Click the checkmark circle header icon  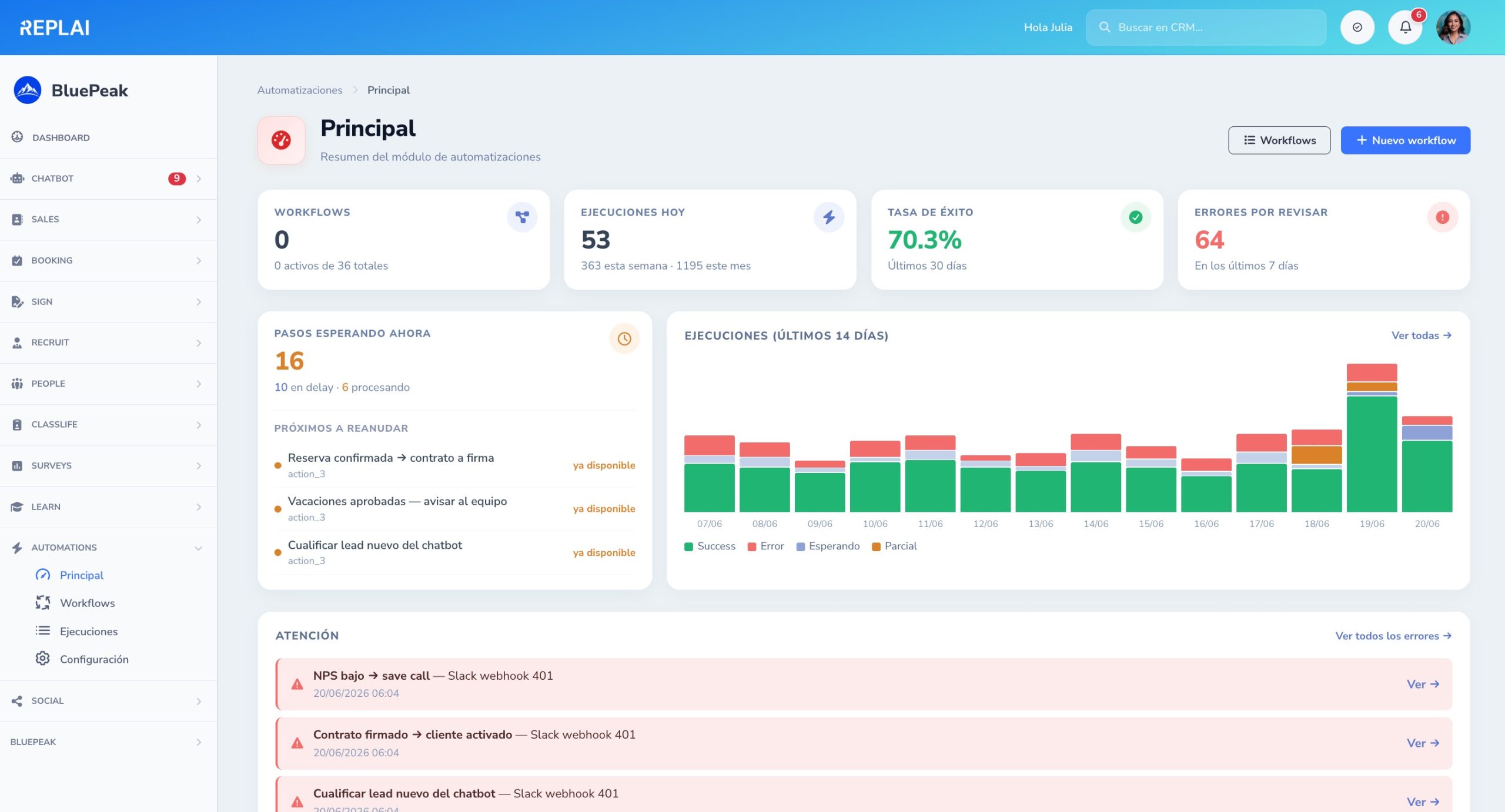(x=1357, y=27)
